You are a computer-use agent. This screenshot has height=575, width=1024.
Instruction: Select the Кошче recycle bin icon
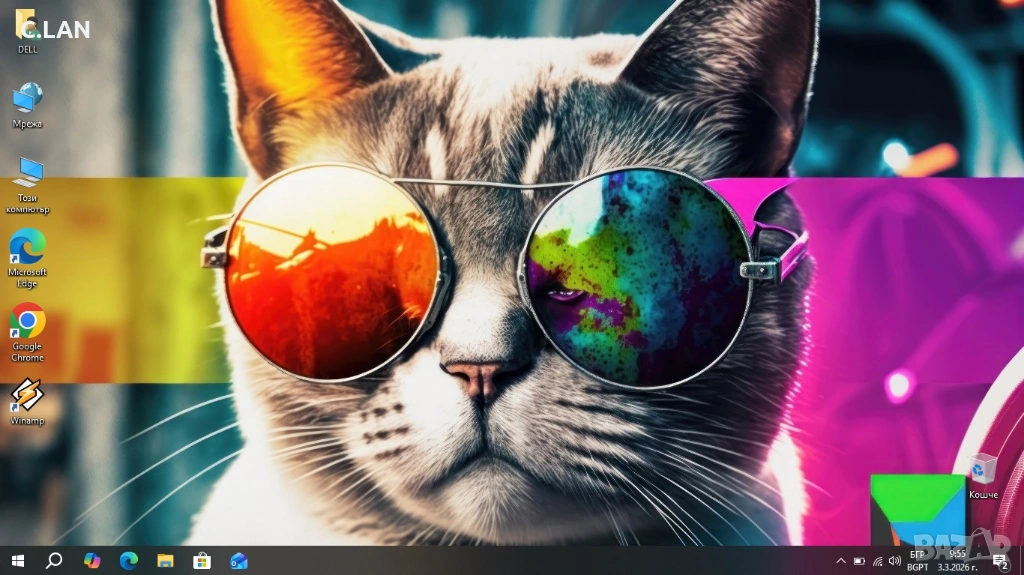(x=982, y=477)
